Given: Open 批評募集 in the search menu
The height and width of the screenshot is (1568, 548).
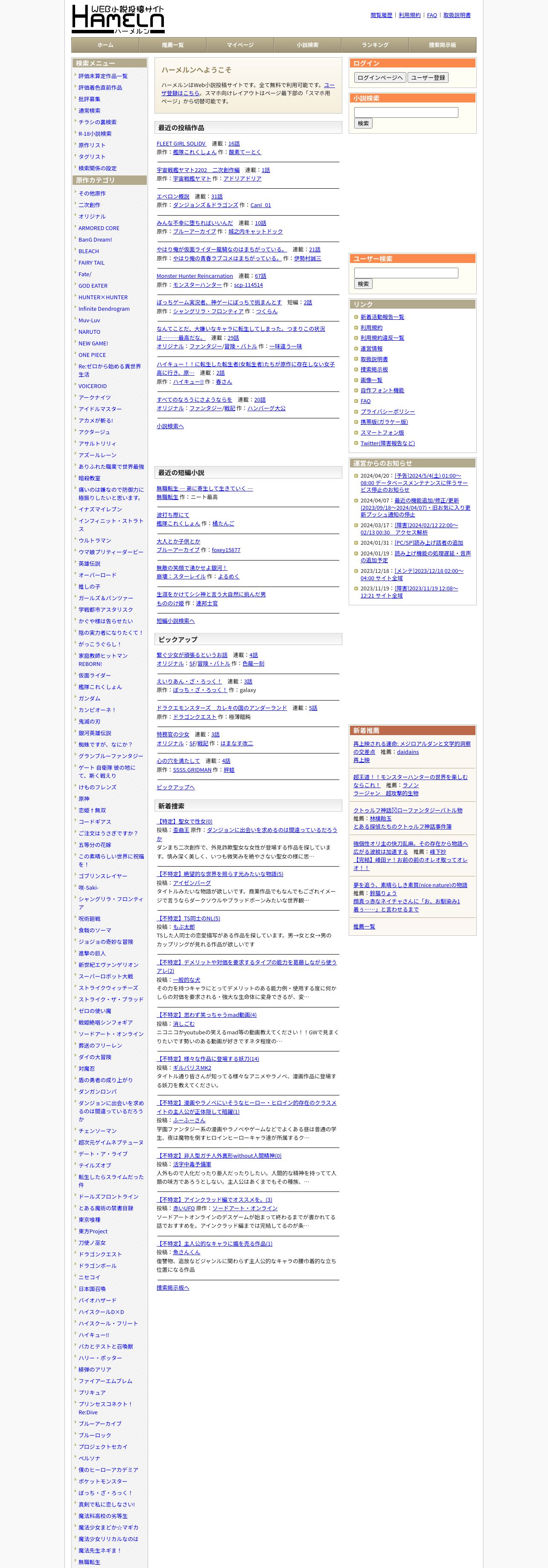Looking at the screenshot, I should 89,99.
